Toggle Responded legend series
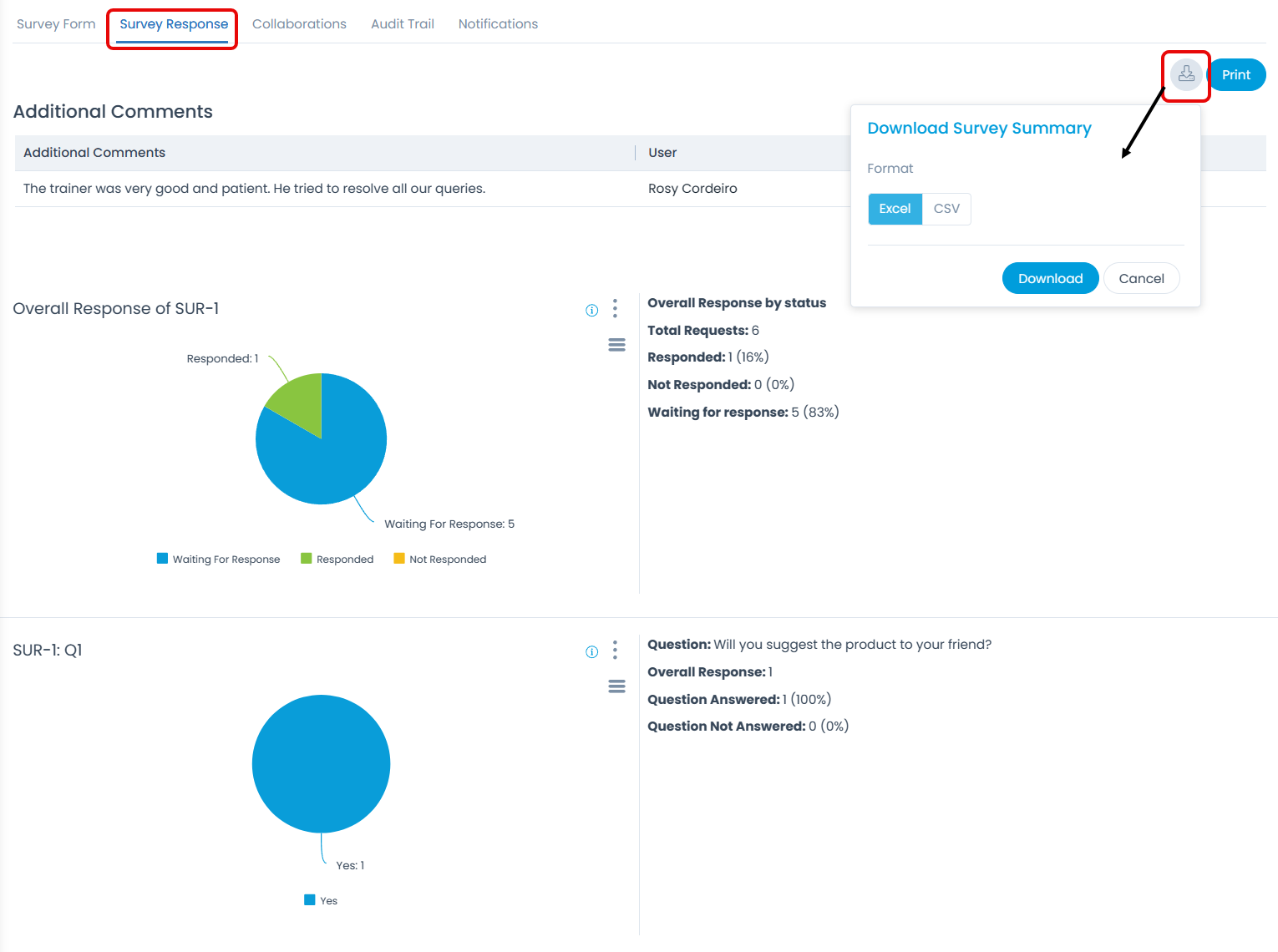The image size is (1278, 952). (337, 560)
